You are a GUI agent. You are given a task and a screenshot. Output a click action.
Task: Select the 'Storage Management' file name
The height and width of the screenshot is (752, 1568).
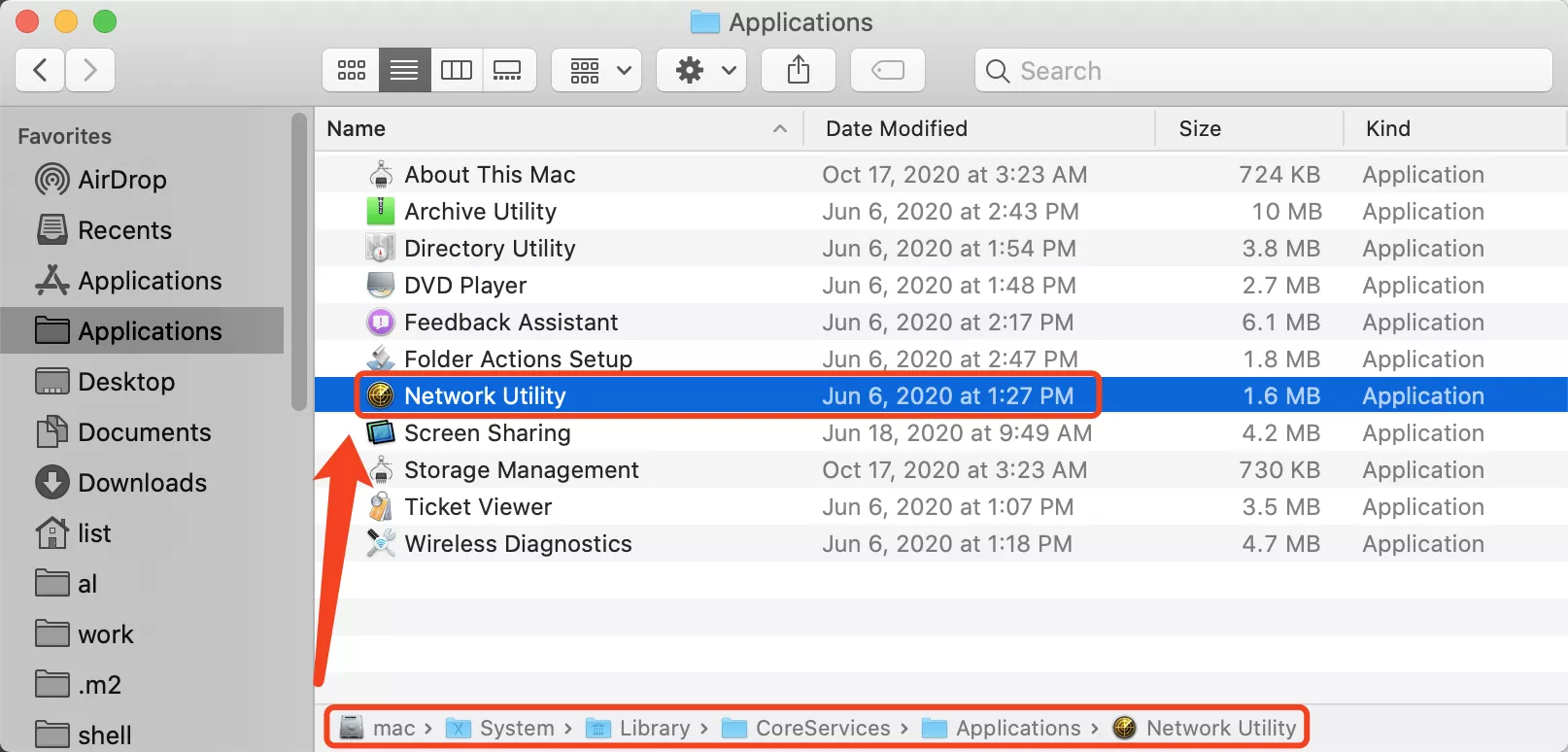click(x=522, y=470)
